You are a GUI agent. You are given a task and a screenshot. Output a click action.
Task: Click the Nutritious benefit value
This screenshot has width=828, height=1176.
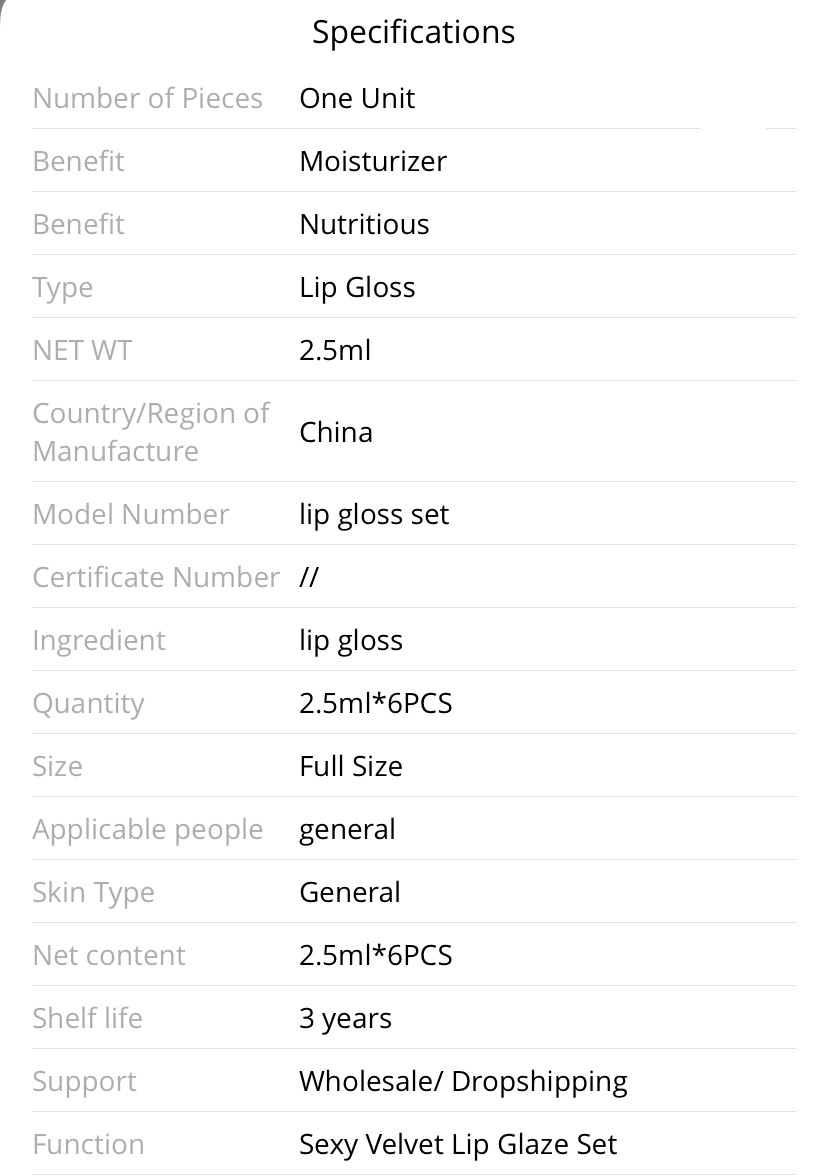[364, 224]
